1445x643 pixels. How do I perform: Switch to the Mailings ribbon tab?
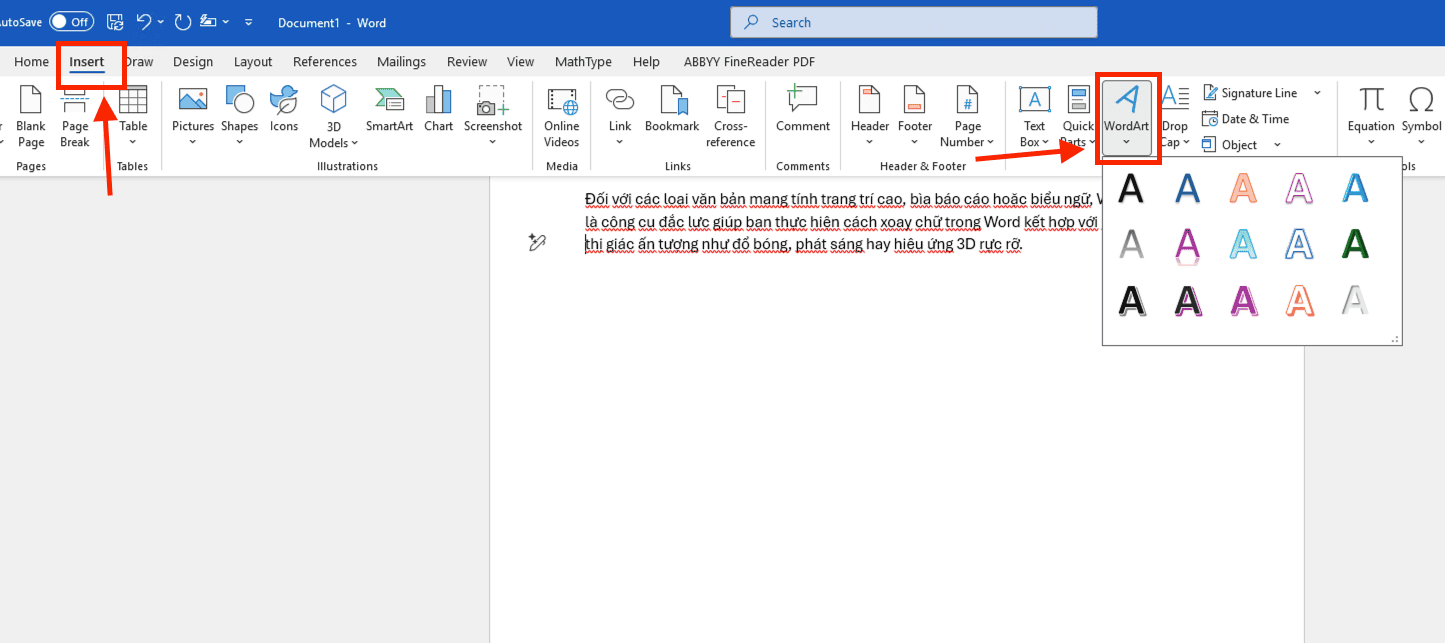pos(401,61)
